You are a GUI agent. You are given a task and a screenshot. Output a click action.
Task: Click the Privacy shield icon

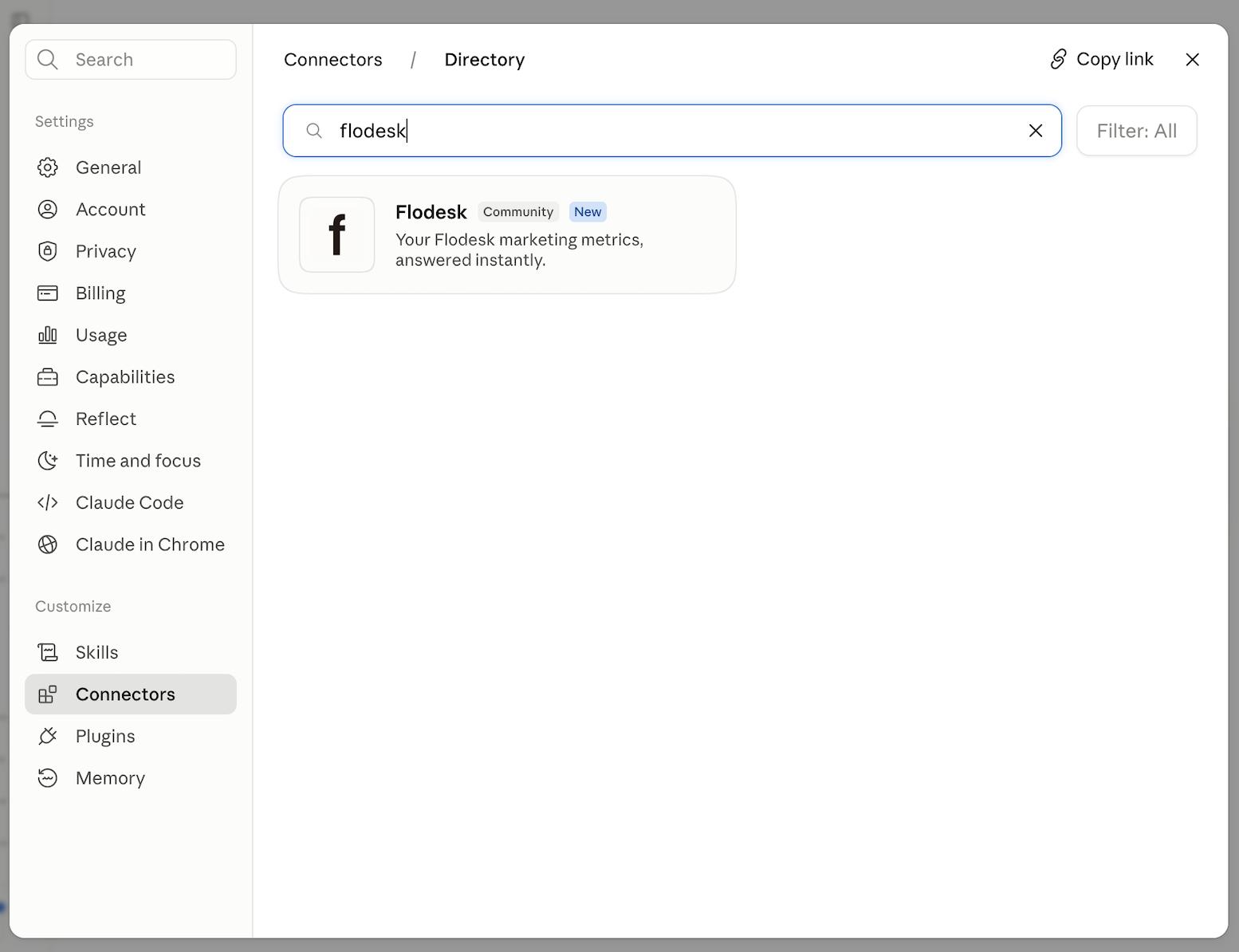[x=48, y=251]
